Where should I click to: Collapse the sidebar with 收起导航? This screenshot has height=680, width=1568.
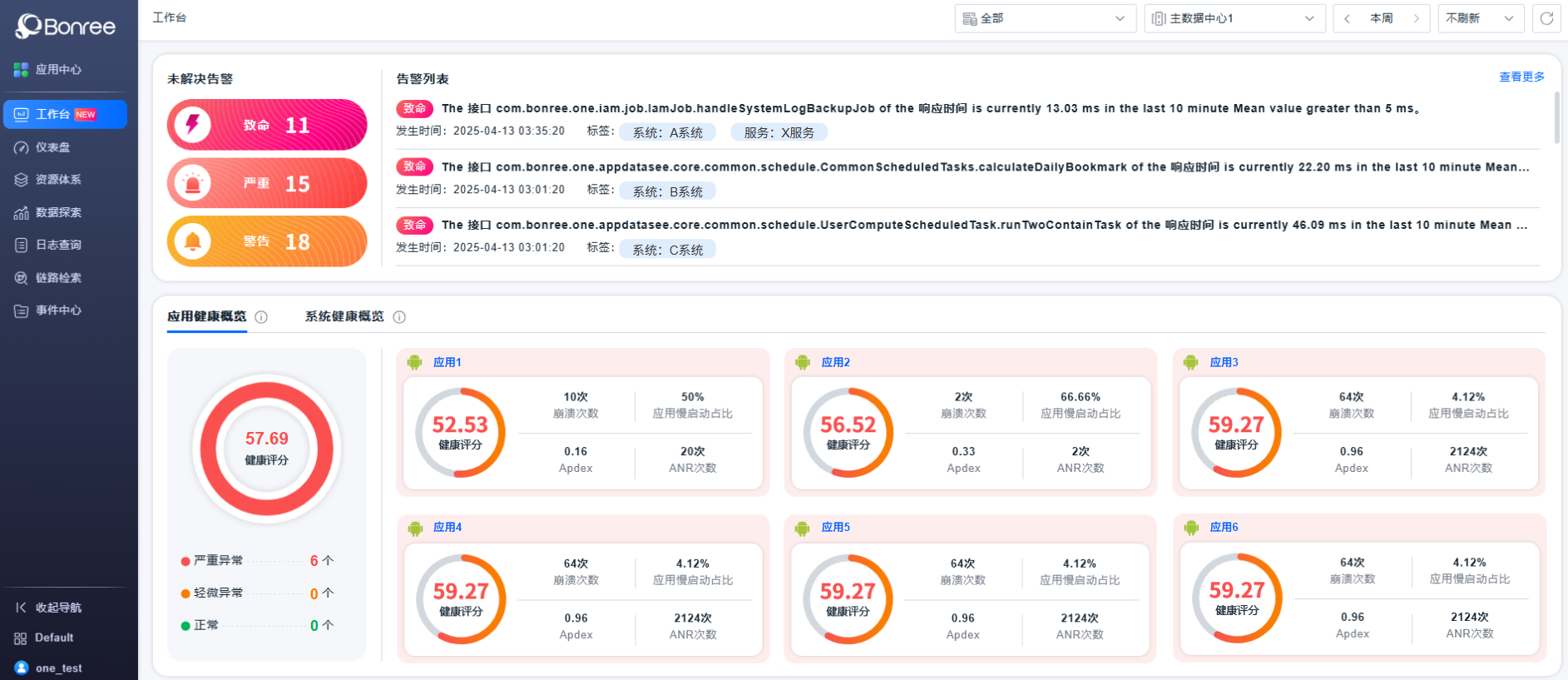click(x=57, y=608)
